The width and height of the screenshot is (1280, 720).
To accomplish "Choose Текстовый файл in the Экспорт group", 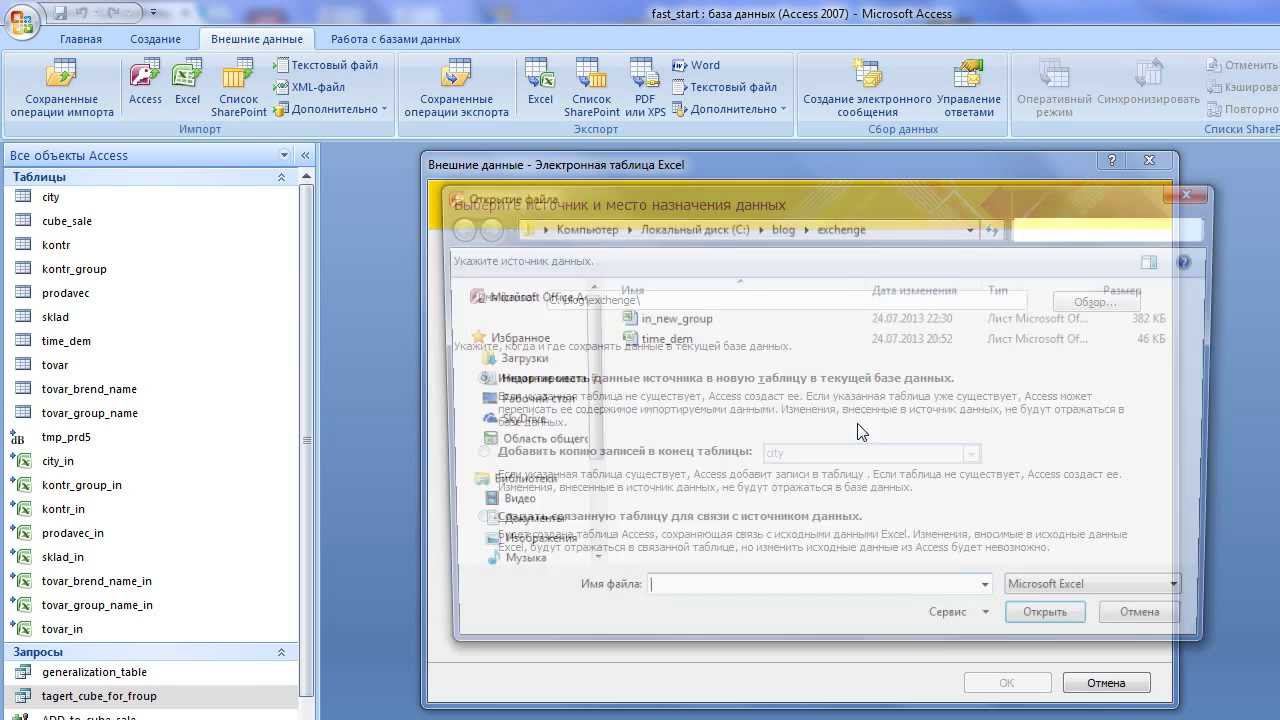I will coord(725,87).
